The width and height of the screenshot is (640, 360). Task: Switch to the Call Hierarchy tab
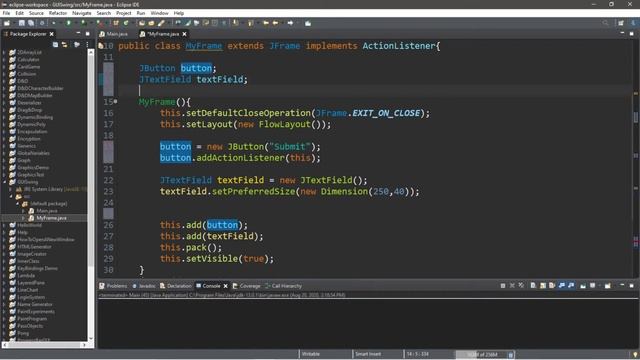283,286
